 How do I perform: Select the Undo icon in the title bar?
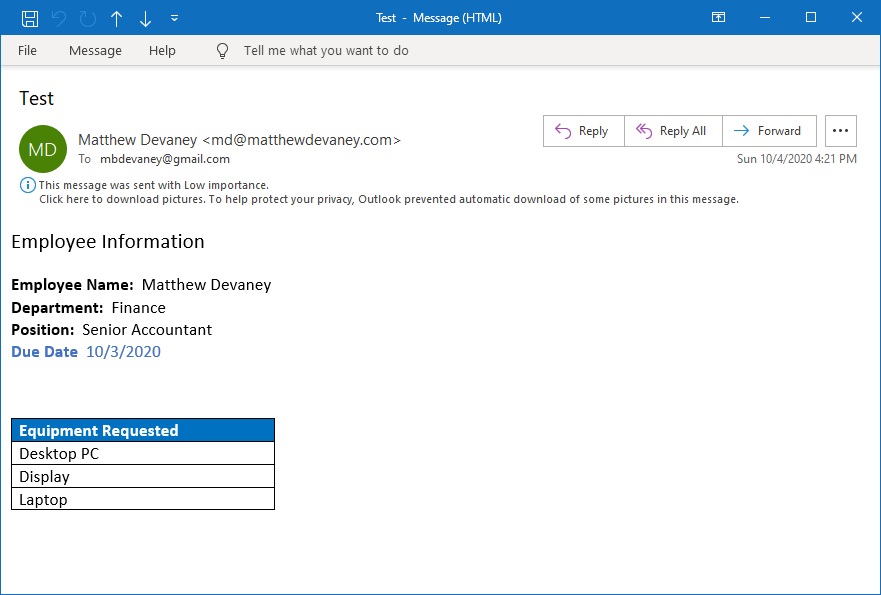(x=60, y=17)
